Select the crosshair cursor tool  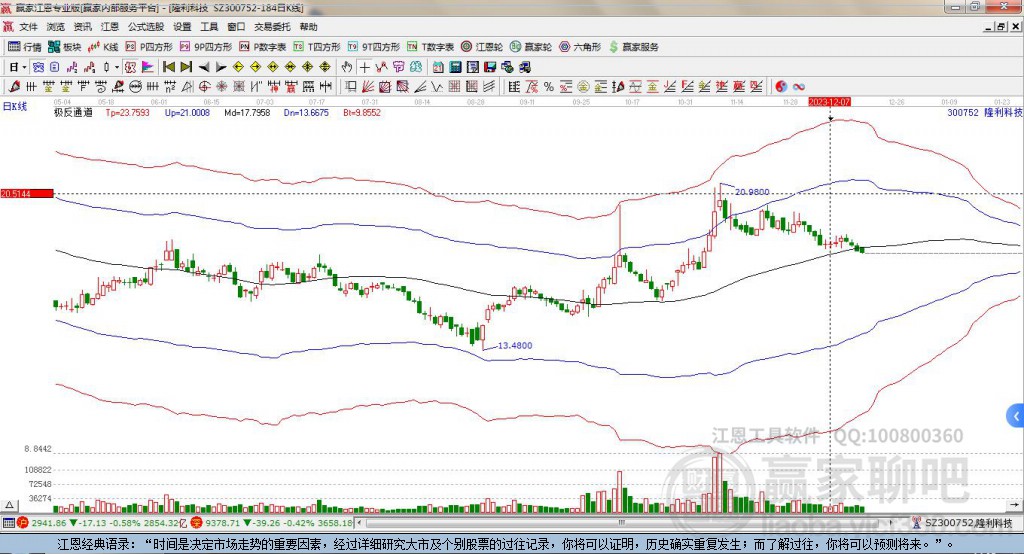364,67
